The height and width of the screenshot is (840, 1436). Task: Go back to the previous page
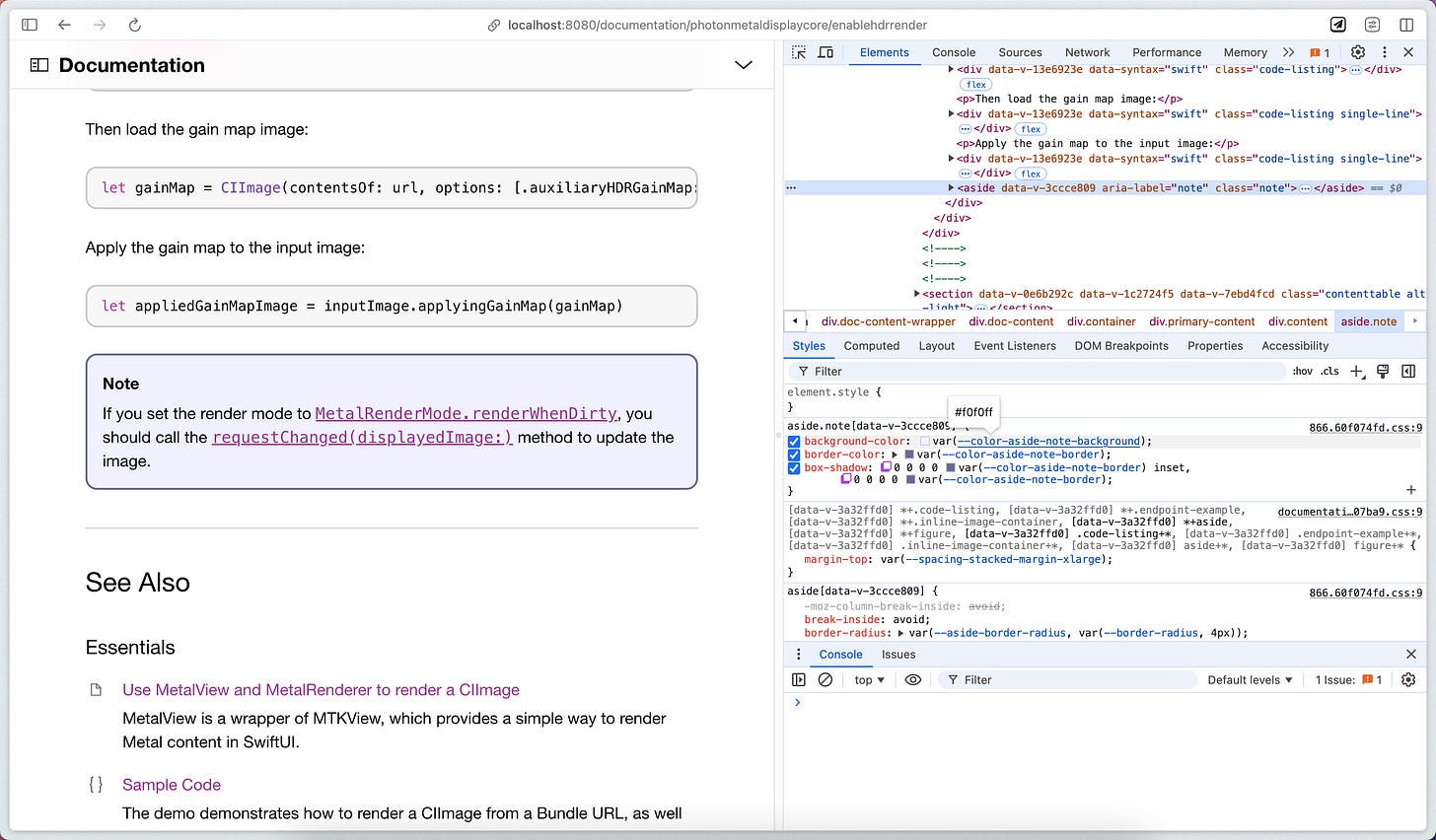64,25
